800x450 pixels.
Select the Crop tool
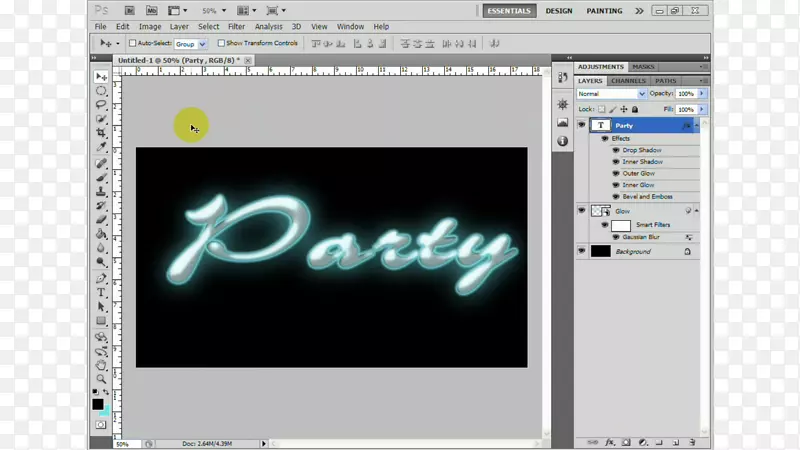[x=101, y=132]
